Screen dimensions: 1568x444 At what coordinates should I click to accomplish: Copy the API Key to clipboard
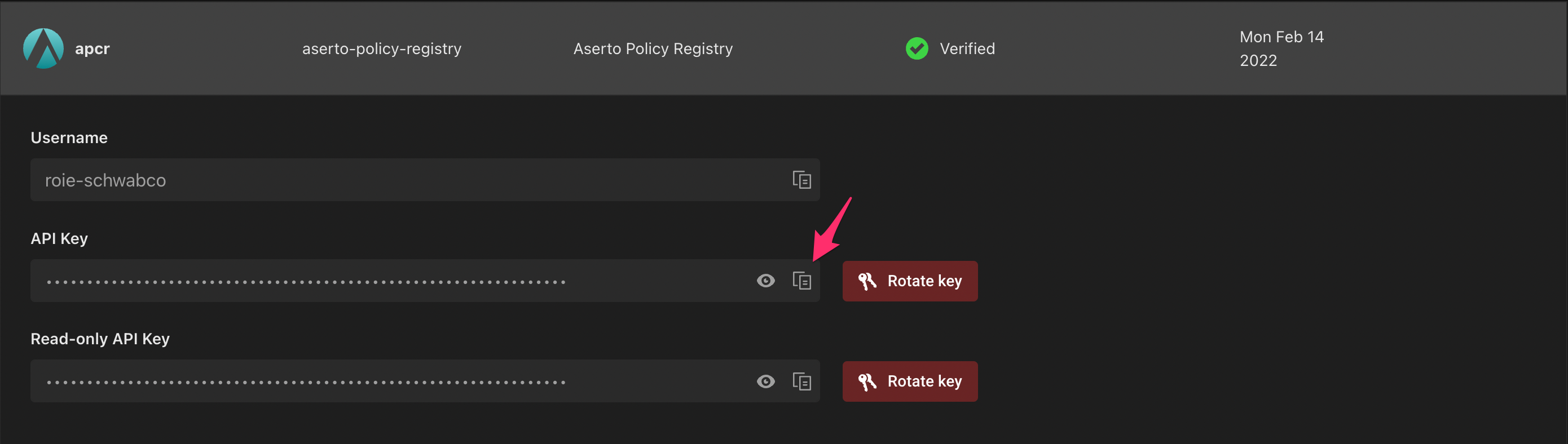[801, 281]
